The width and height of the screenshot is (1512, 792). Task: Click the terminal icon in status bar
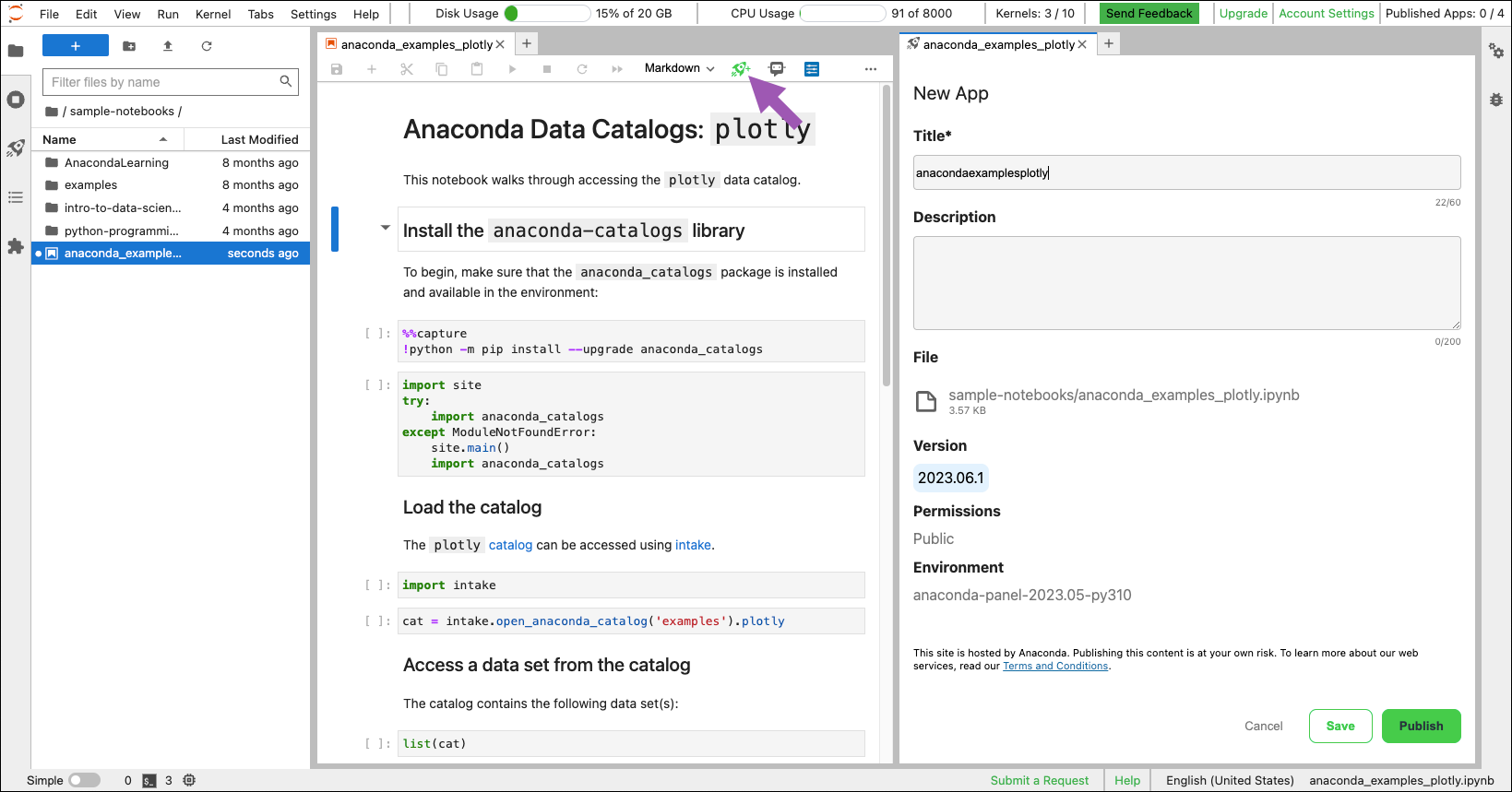click(149, 780)
